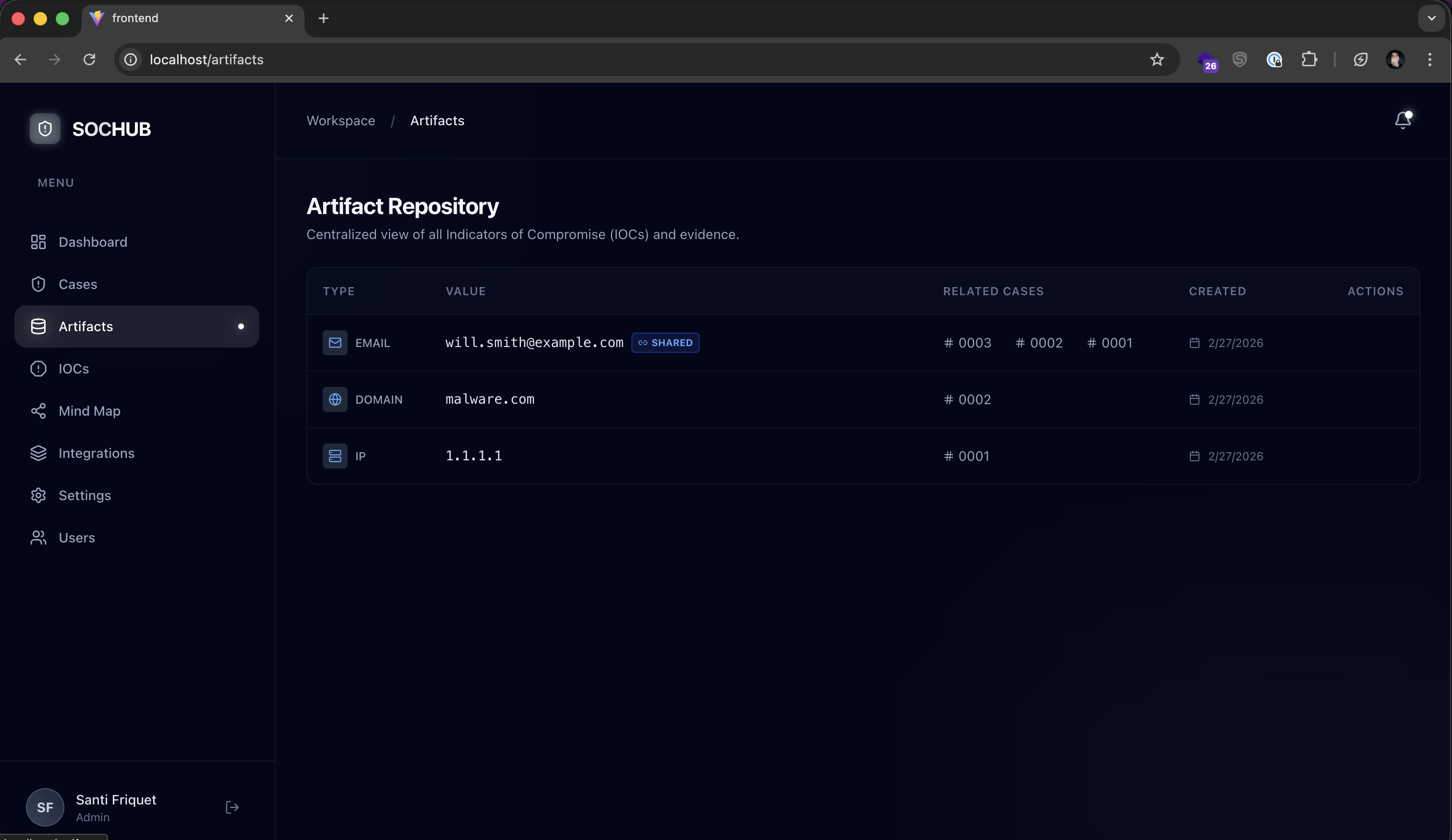Viewport: 1452px width, 840px height.
Task: Bookmark this page with the star icon
Action: click(1157, 60)
